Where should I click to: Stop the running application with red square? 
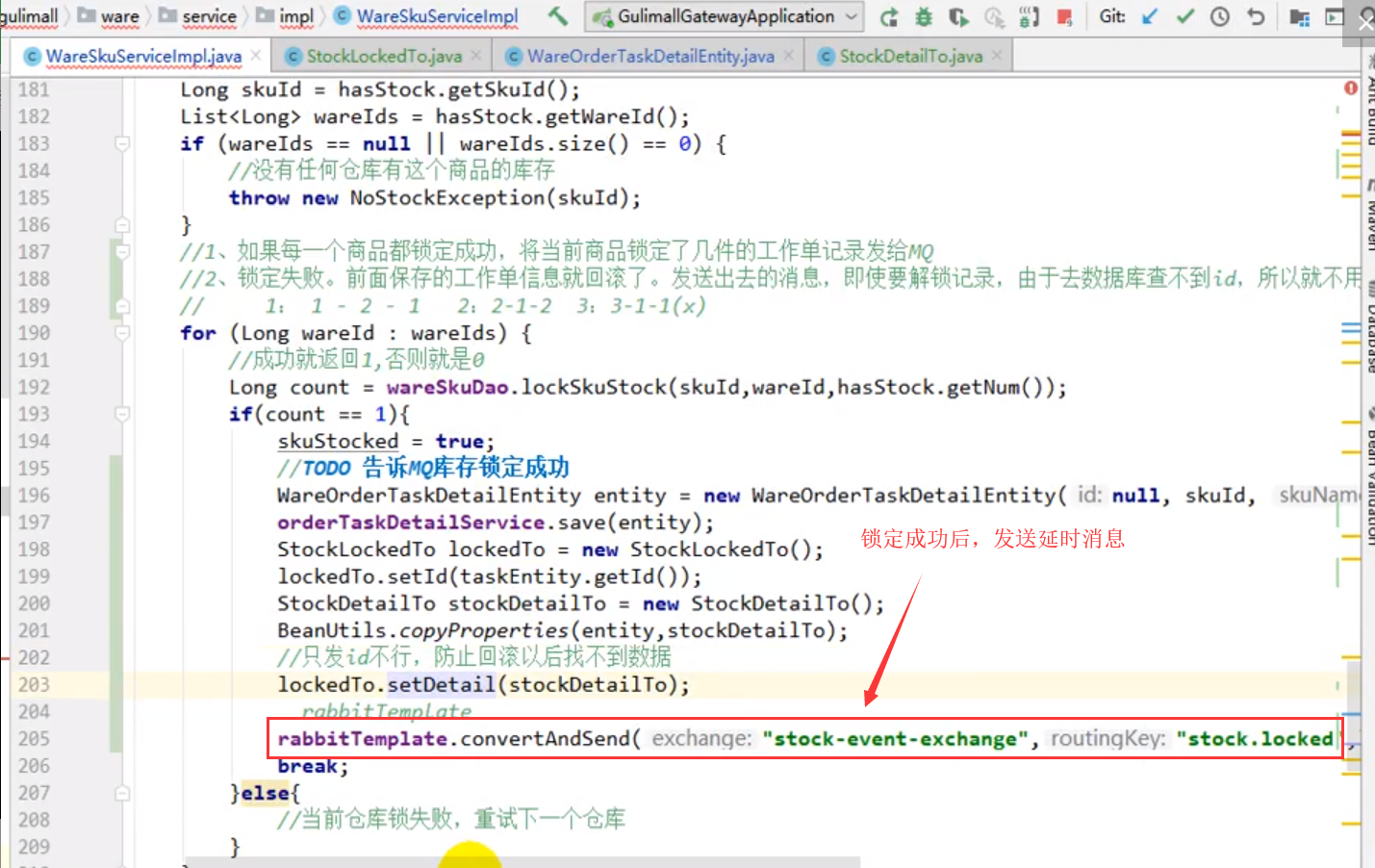[1064, 17]
